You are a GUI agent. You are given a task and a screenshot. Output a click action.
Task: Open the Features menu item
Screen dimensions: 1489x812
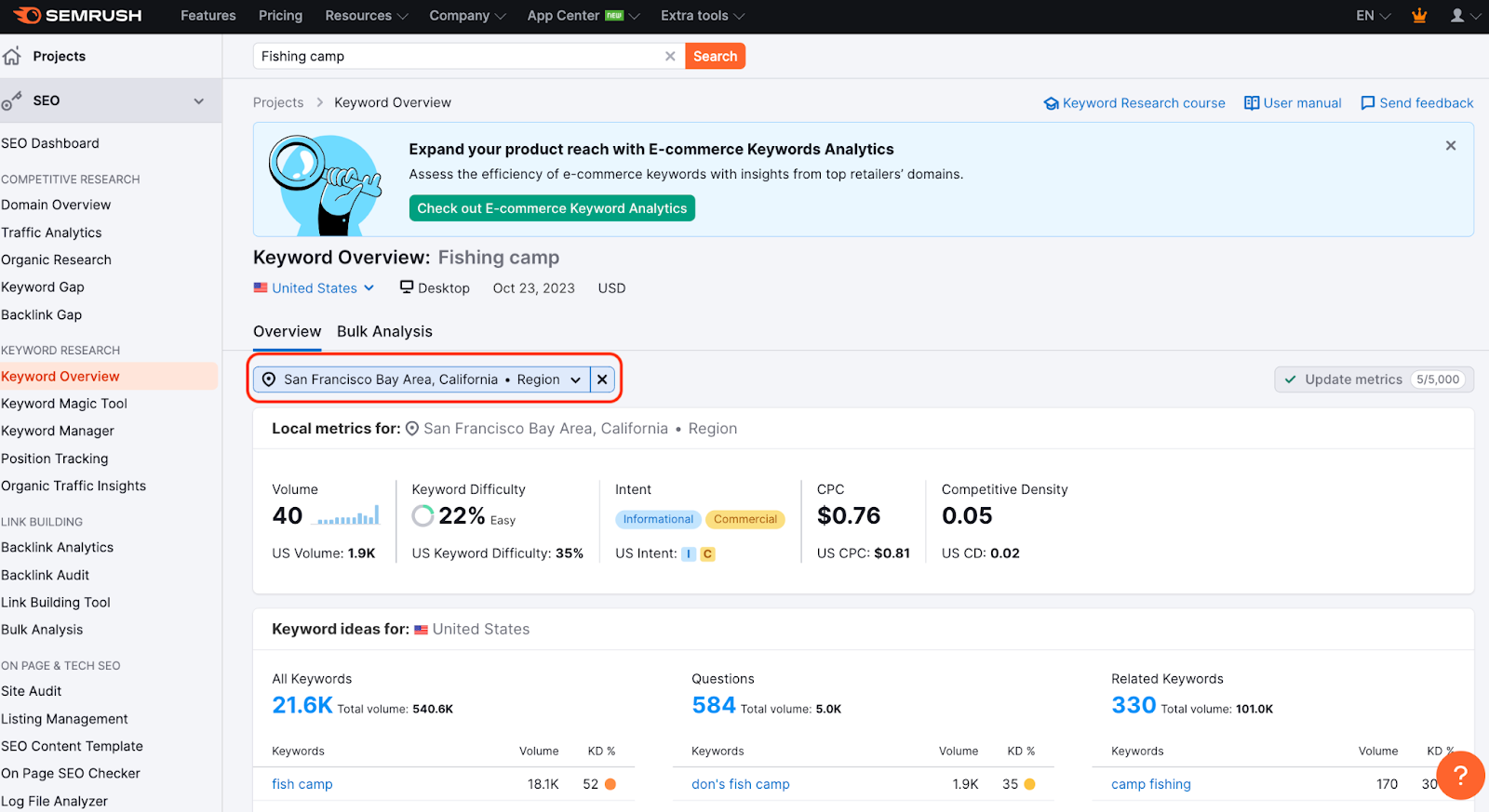(x=208, y=16)
